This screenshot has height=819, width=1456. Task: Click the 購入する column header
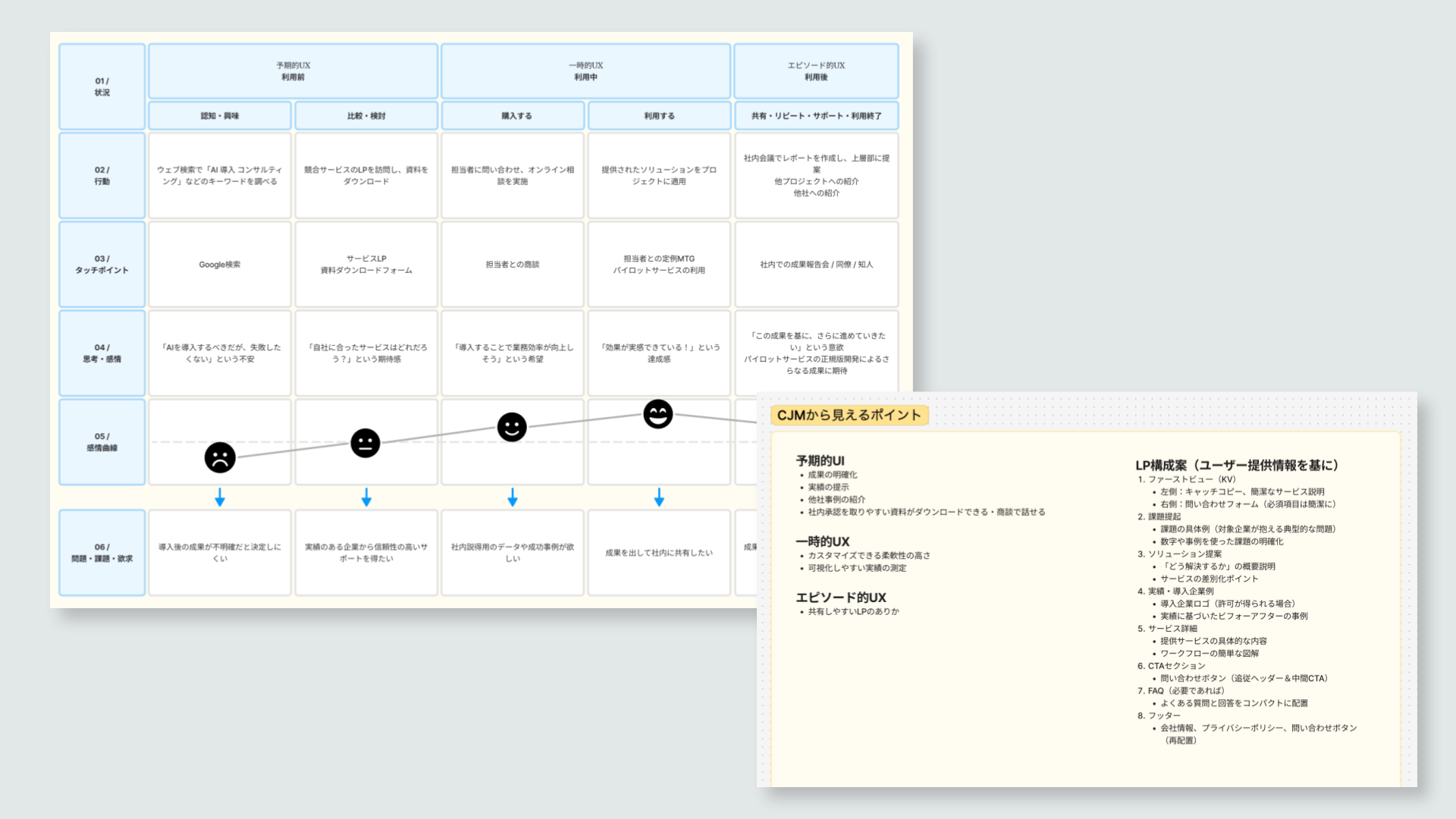point(513,116)
